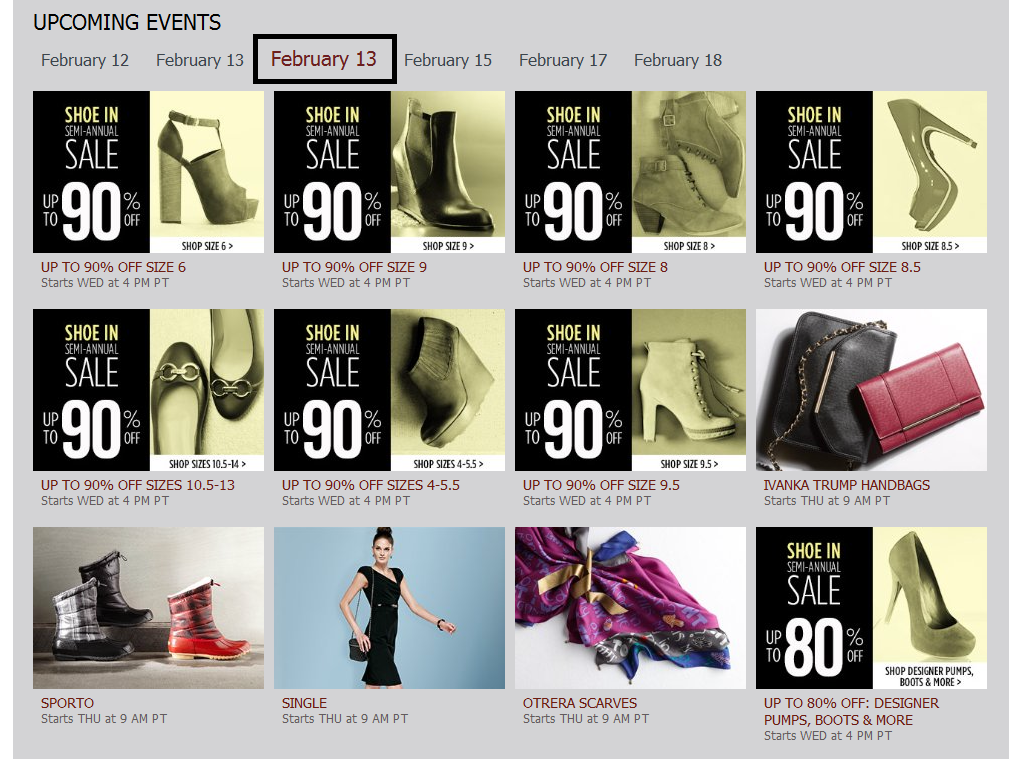1019x759 pixels.
Task: Select the Size 8.5 pump sale image
Action: (871, 172)
